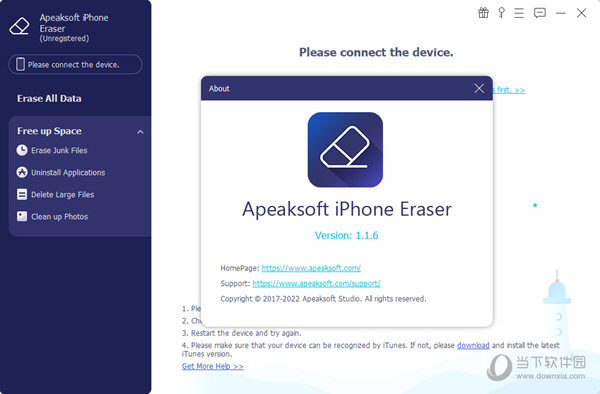
Task: Choose Uninstall Applications
Action: (68, 173)
